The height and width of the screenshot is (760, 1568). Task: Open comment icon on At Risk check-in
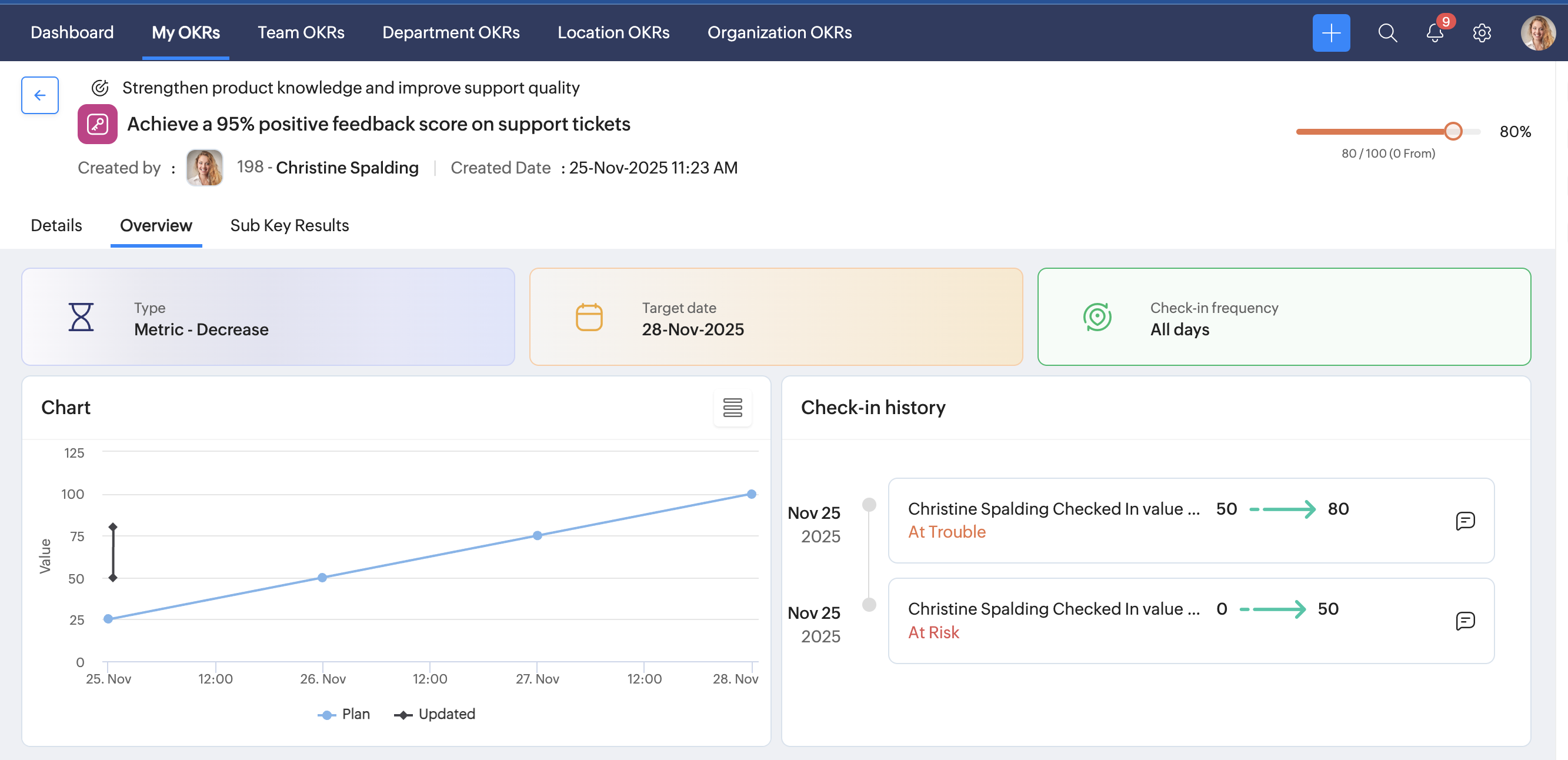(1465, 621)
